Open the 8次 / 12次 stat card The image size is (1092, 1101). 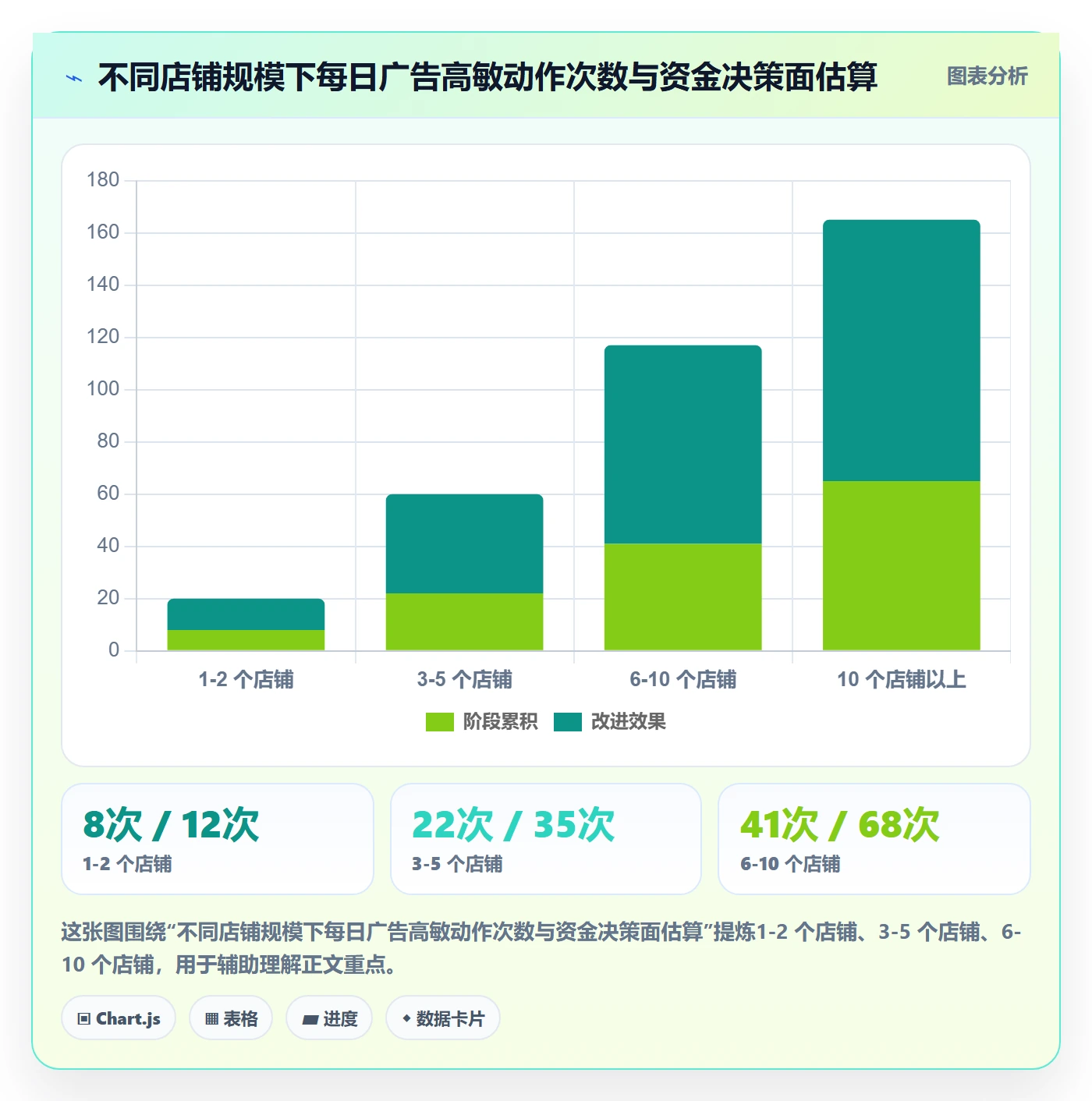[x=218, y=839]
